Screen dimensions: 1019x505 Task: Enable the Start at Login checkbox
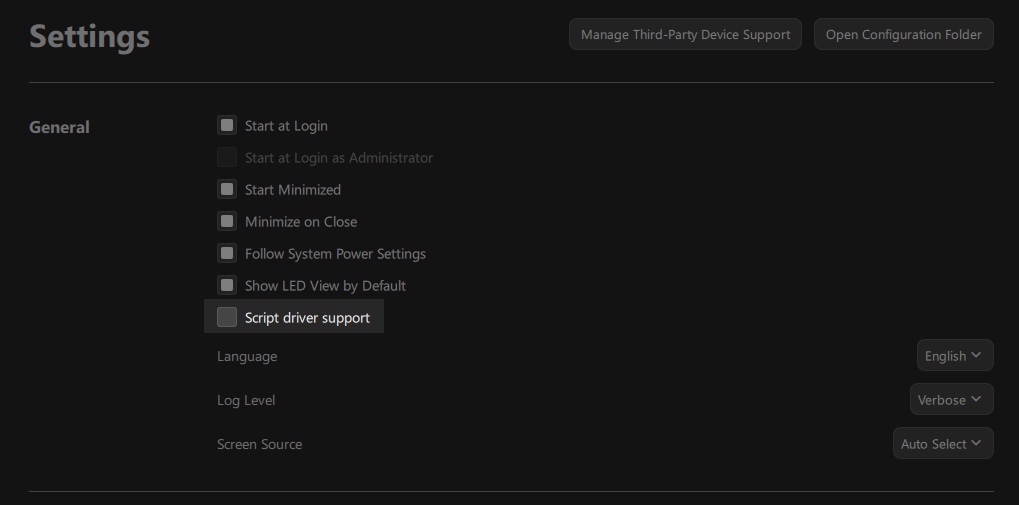point(227,125)
